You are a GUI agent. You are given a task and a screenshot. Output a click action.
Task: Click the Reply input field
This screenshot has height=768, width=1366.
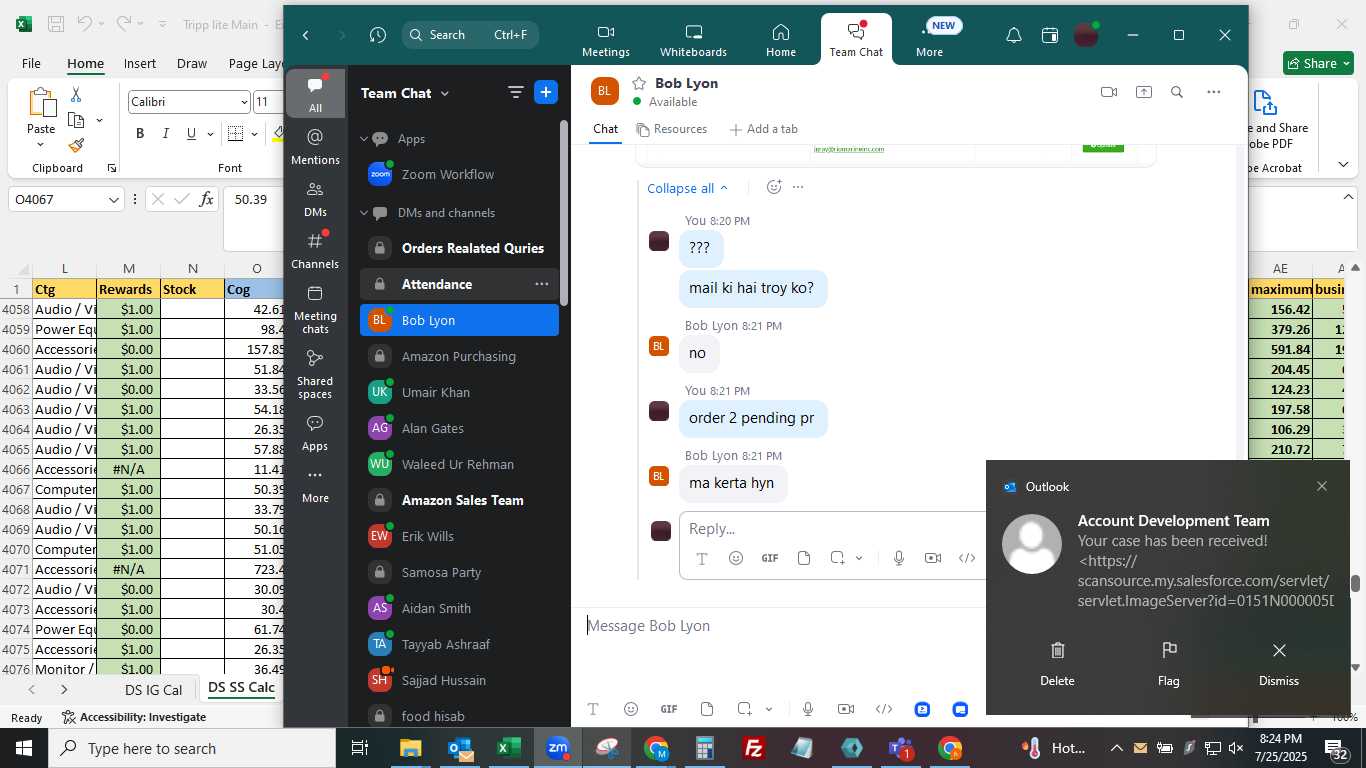[x=832, y=528]
